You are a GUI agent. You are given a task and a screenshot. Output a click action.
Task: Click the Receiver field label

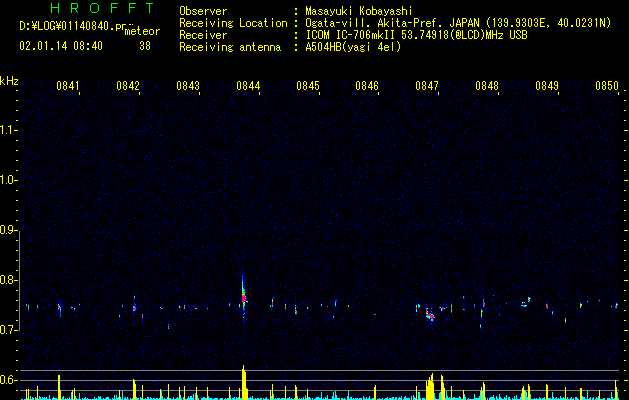[x=203, y=35]
